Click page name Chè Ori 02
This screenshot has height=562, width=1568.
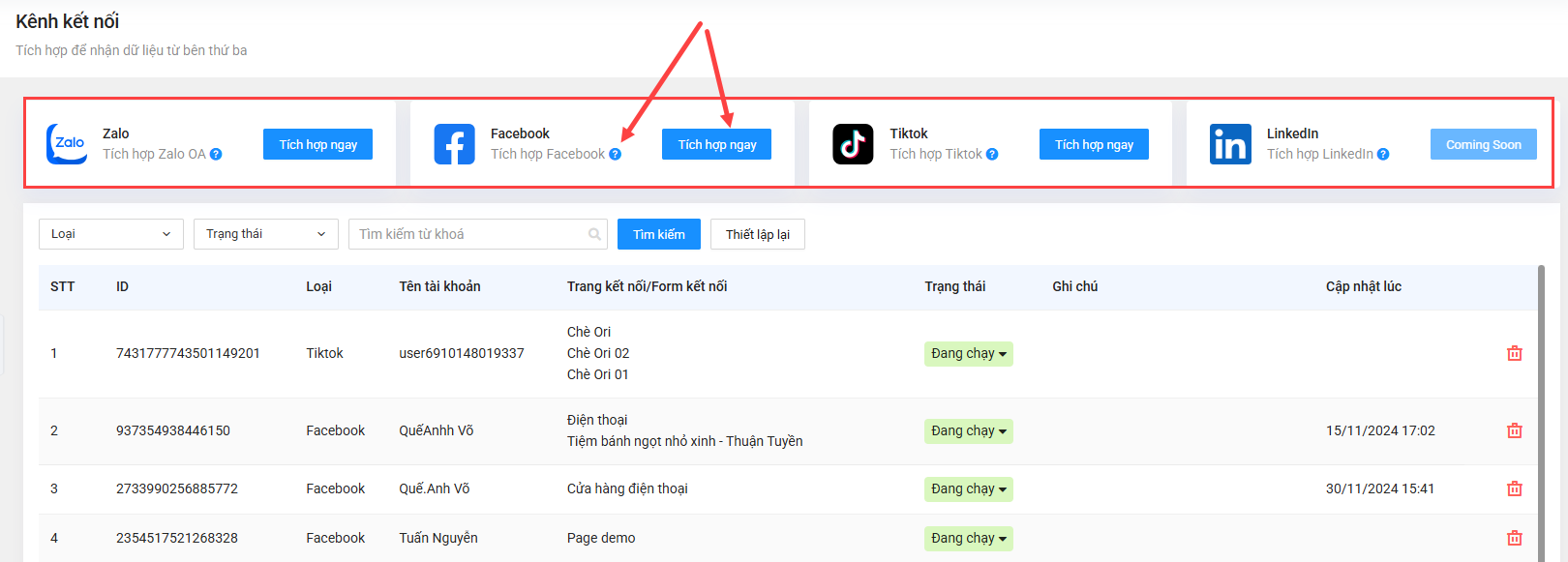point(598,353)
